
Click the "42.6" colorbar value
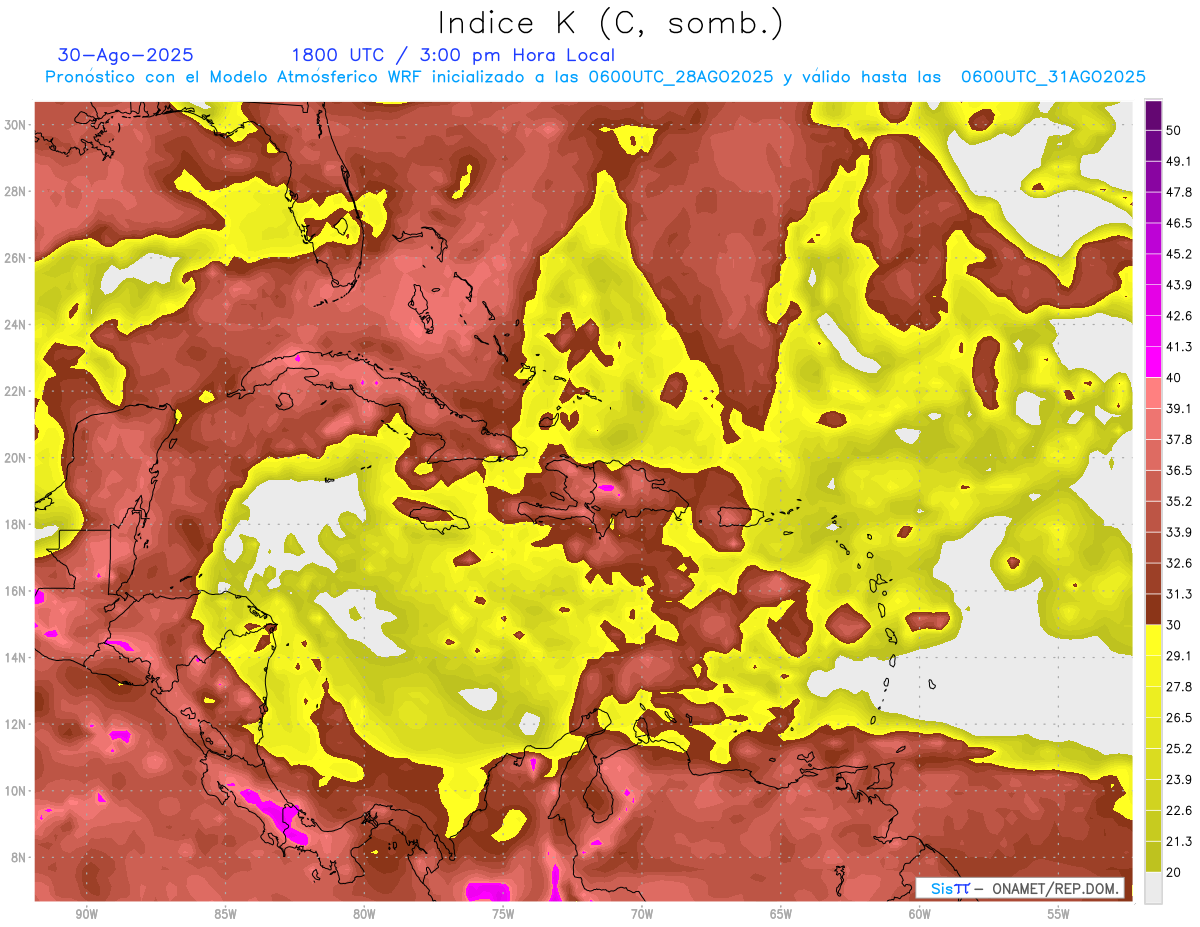[1178, 316]
